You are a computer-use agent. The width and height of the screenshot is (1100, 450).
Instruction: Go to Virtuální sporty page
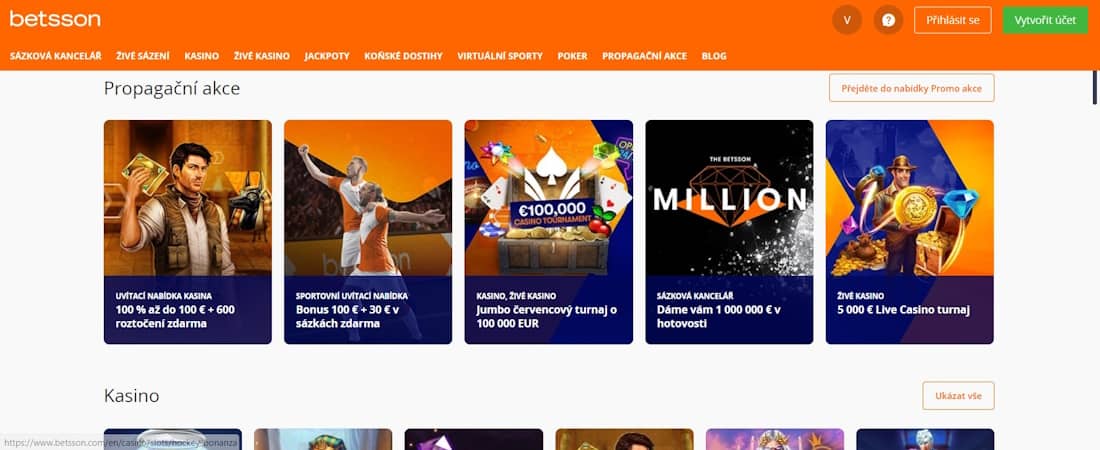point(500,56)
